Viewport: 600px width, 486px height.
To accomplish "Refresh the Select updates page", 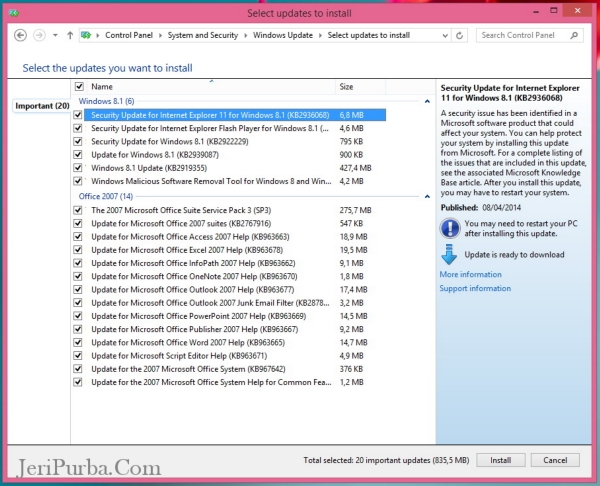I will tap(460, 36).
